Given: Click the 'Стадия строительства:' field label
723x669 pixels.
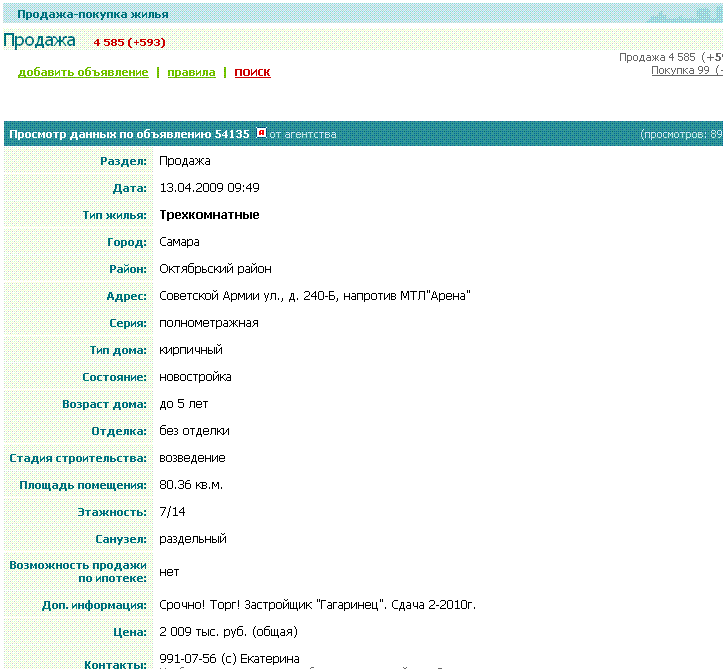Looking at the screenshot, I should click(x=78, y=458).
